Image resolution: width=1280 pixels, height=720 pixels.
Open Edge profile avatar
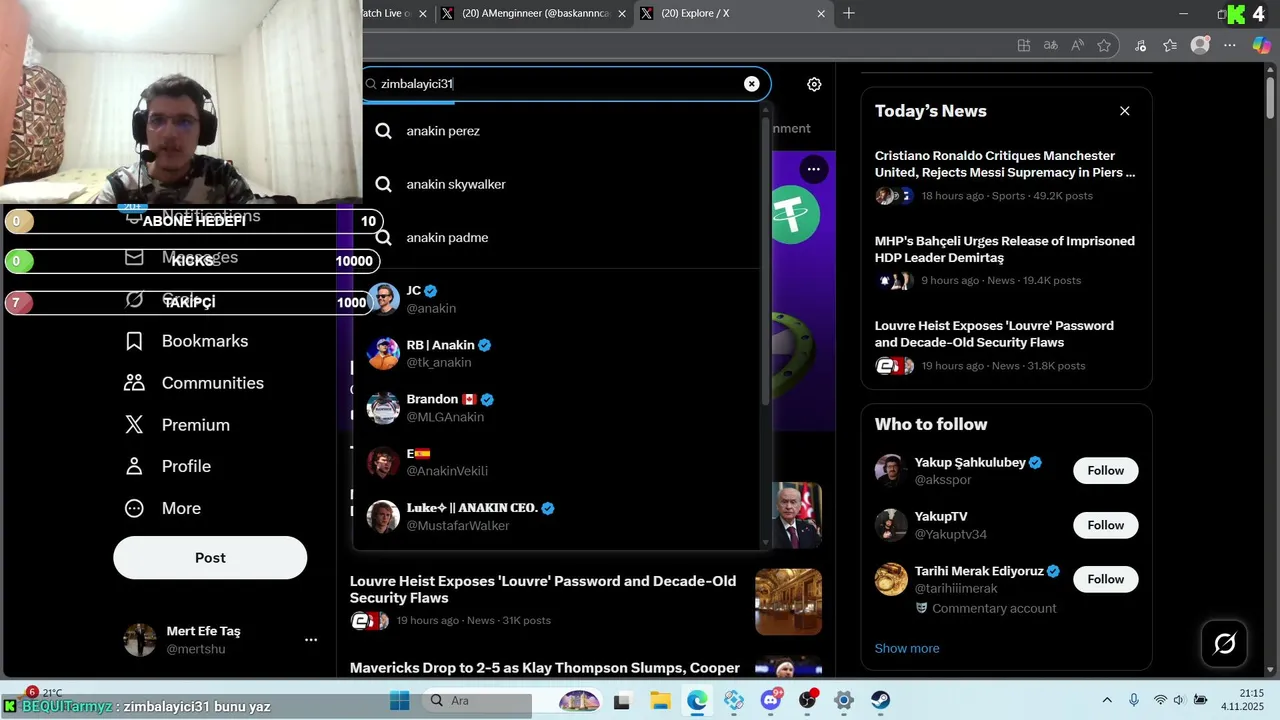[1200, 45]
